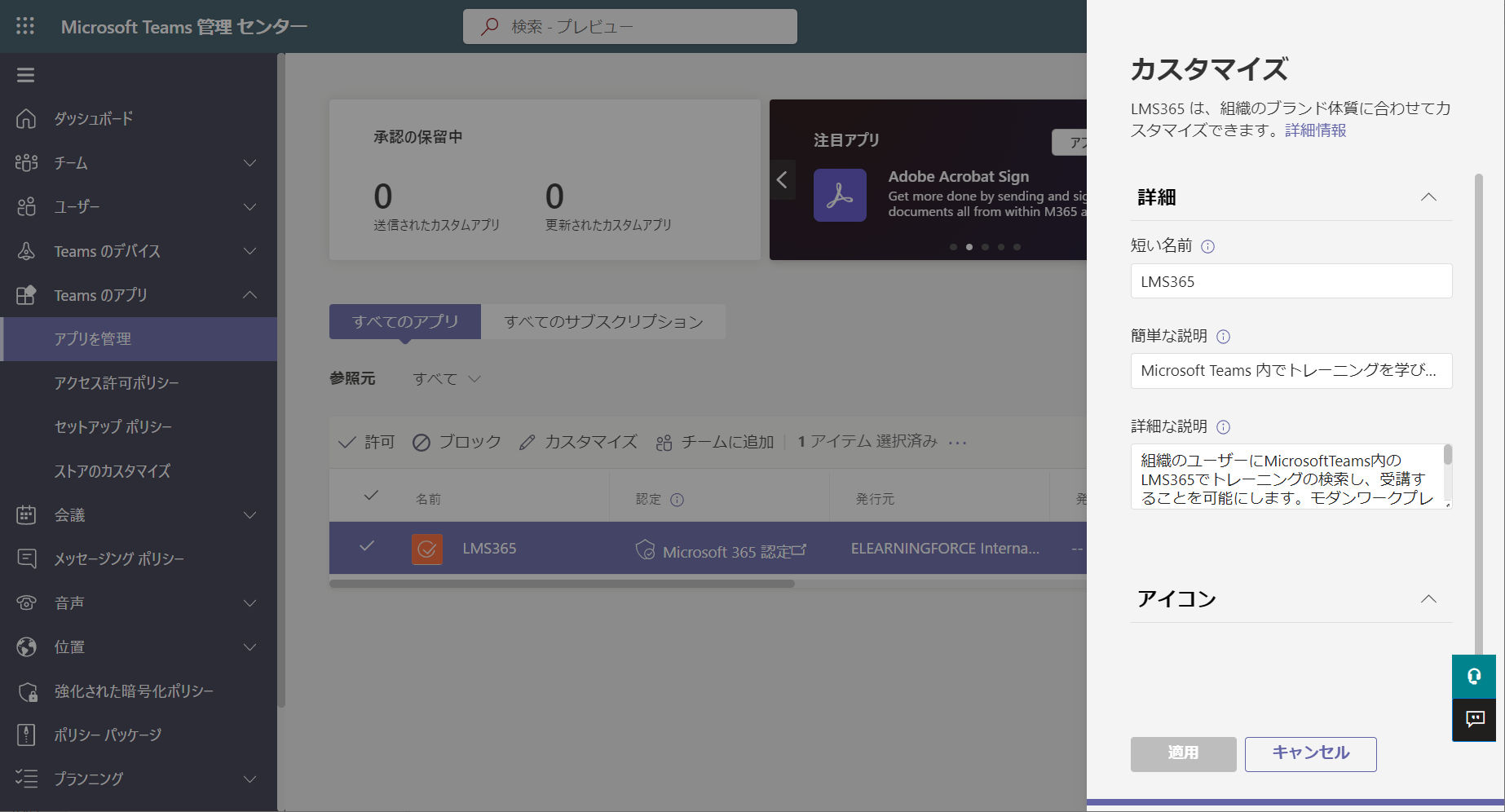Deselect the LMS365 row checkmark
Image resolution: width=1505 pixels, height=812 pixels.
tap(367, 546)
